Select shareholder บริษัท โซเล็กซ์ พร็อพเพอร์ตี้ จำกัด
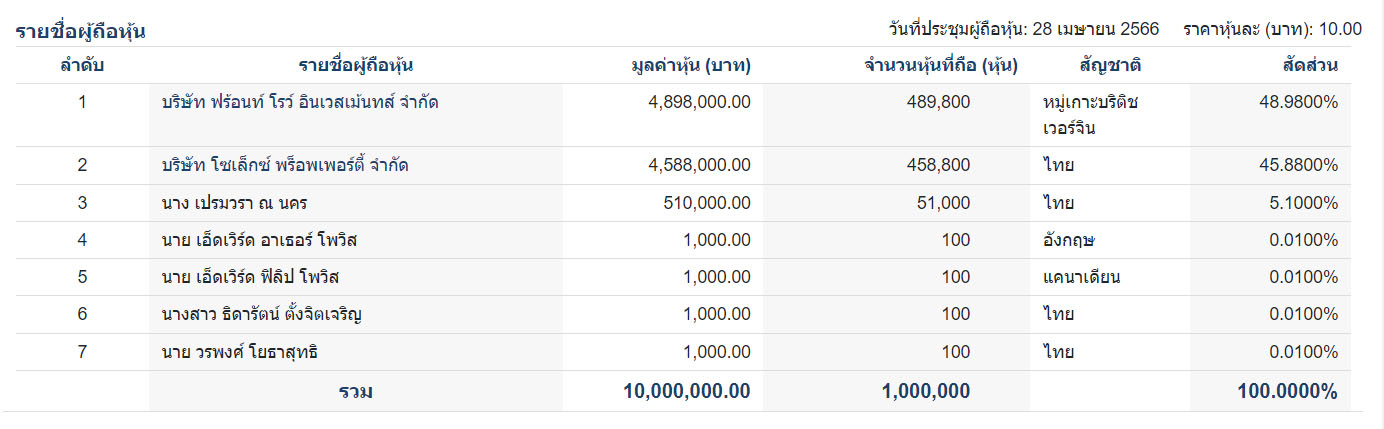The width and height of the screenshot is (1384, 429). click(284, 166)
